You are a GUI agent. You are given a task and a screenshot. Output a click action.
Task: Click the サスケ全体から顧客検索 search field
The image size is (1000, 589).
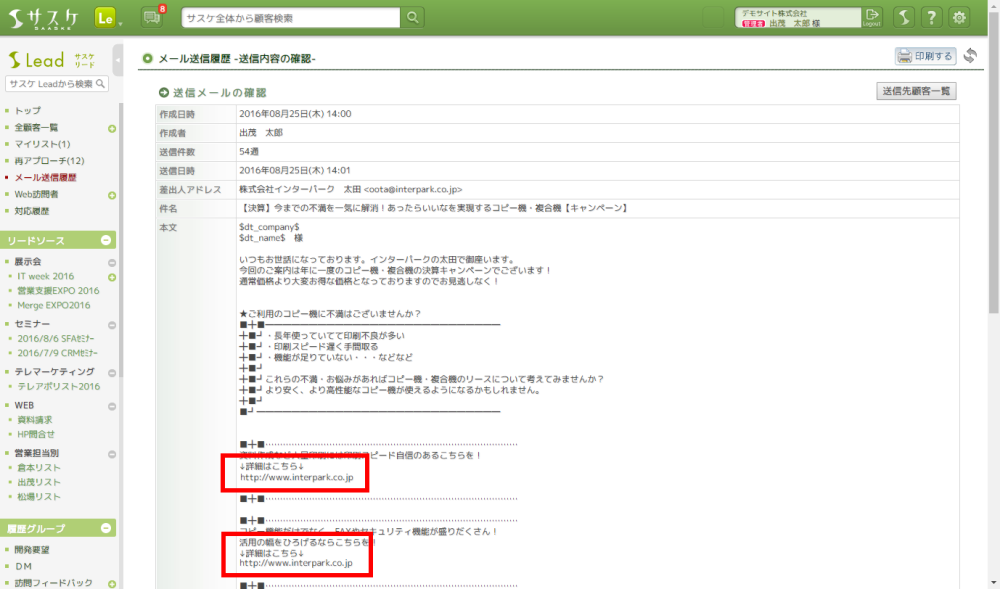(x=290, y=18)
